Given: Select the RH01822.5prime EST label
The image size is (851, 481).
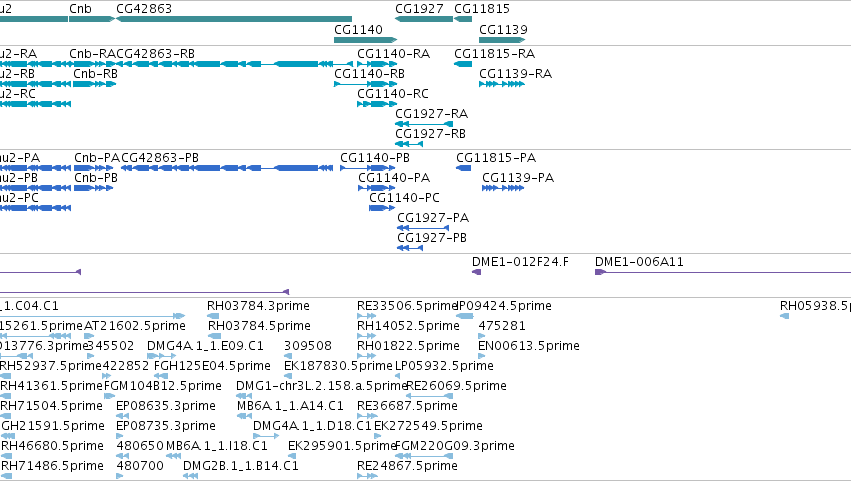Looking at the screenshot, I should coord(408,346).
